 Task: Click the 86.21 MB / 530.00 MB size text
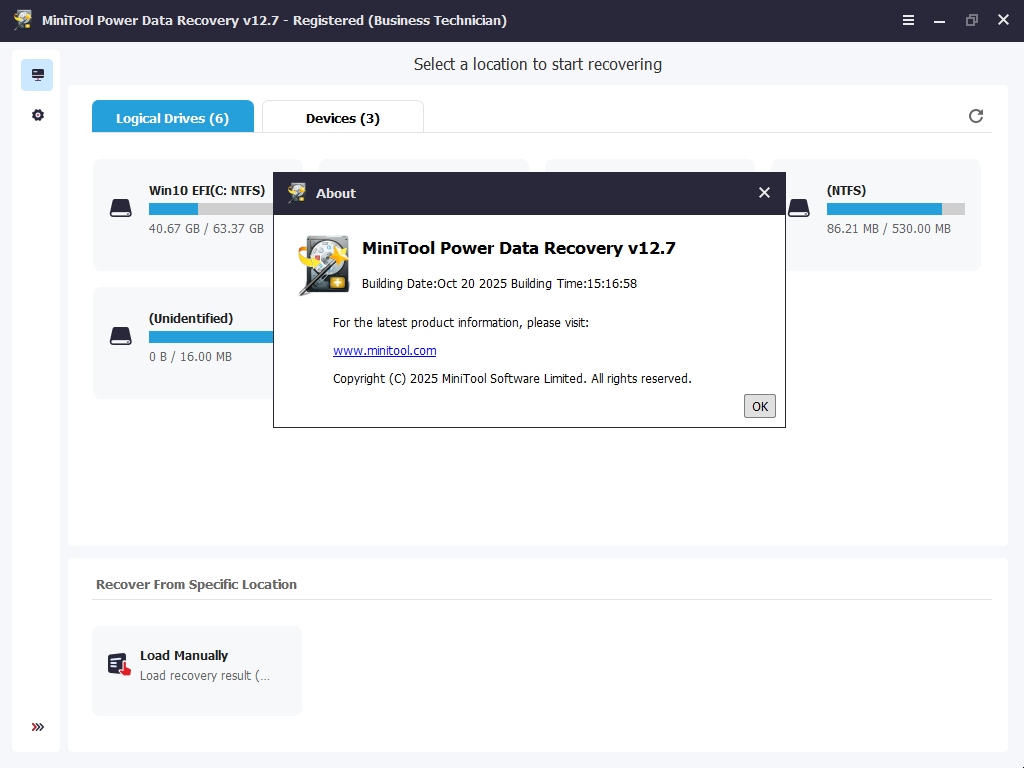coord(889,229)
